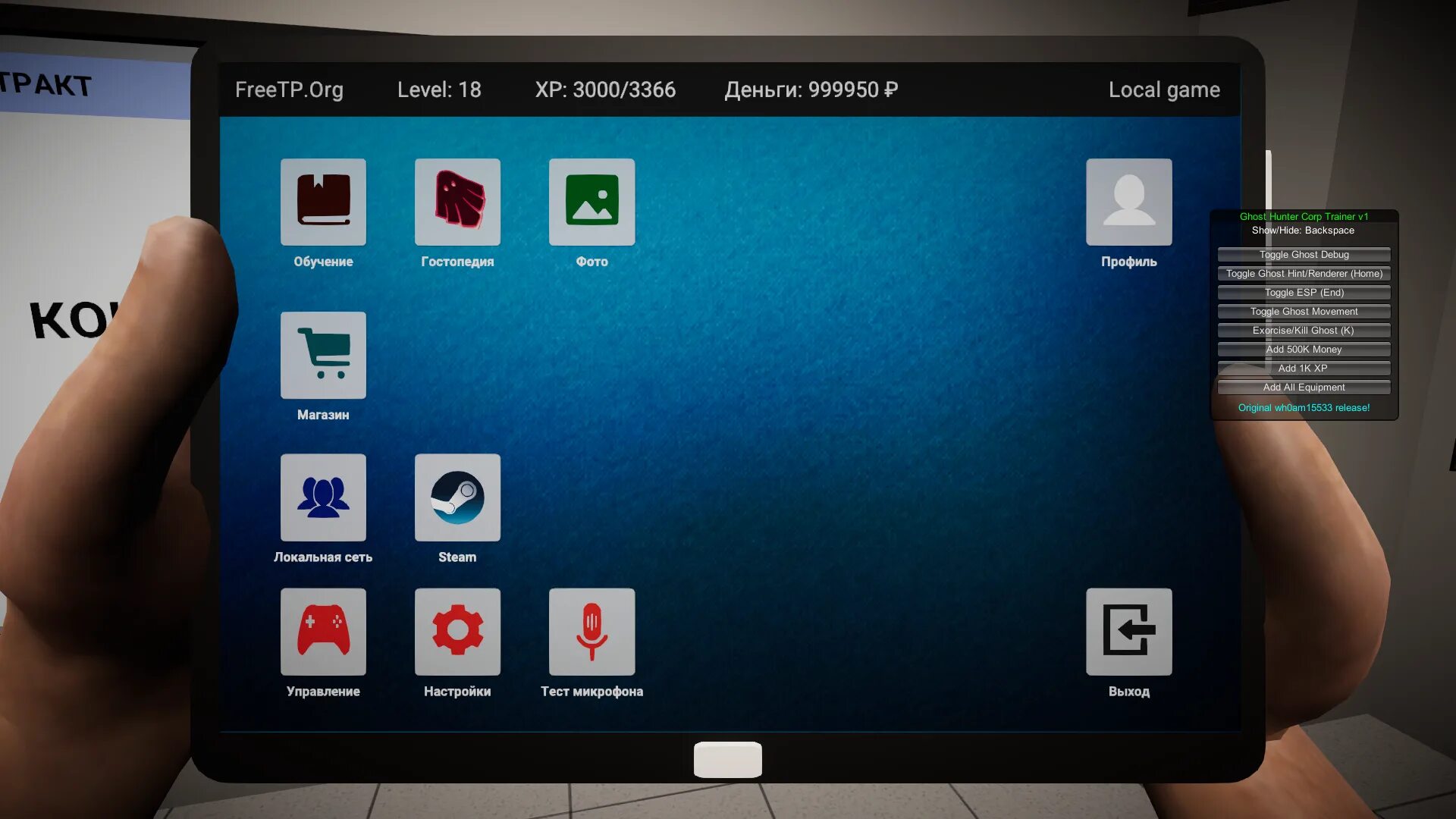Select Add All Equipment option

point(1303,387)
